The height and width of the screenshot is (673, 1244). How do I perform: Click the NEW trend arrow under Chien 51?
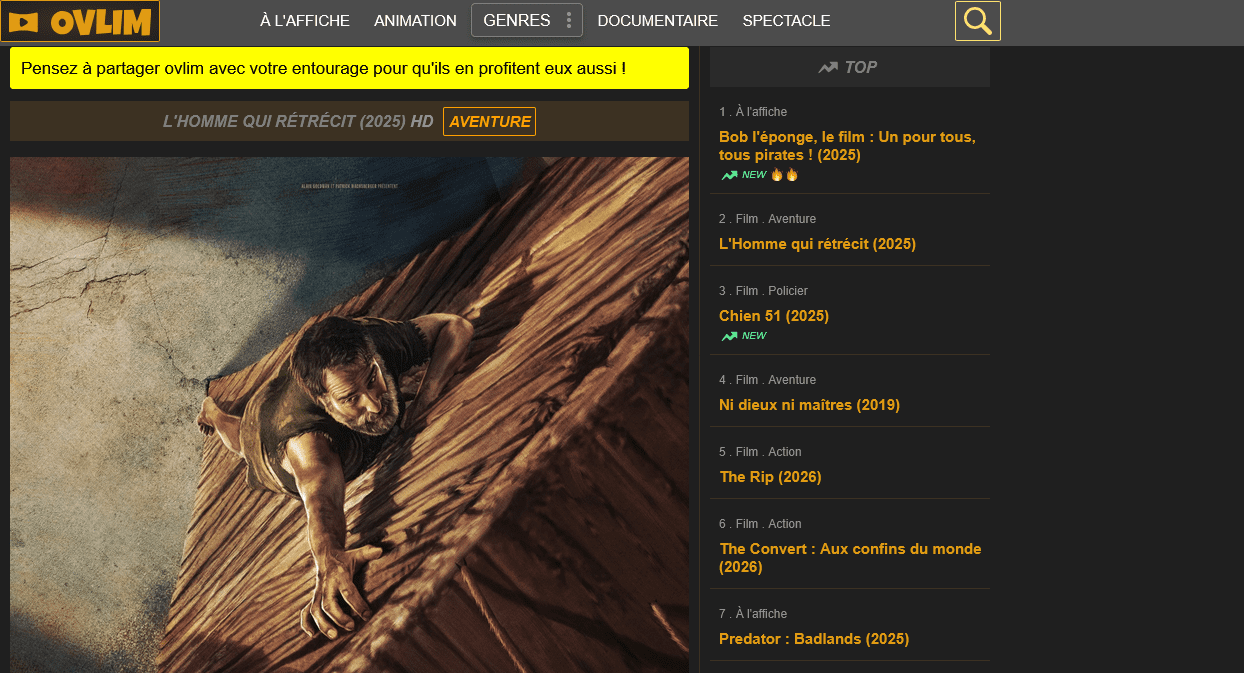727,335
